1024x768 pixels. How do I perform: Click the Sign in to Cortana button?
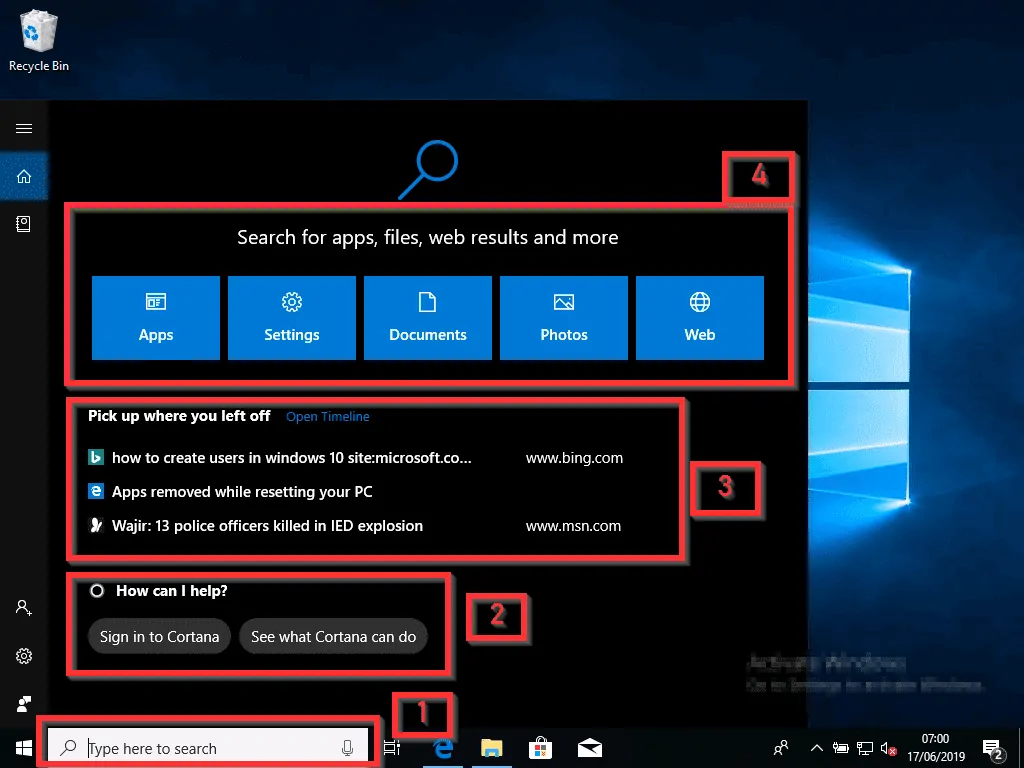point(159,636)
